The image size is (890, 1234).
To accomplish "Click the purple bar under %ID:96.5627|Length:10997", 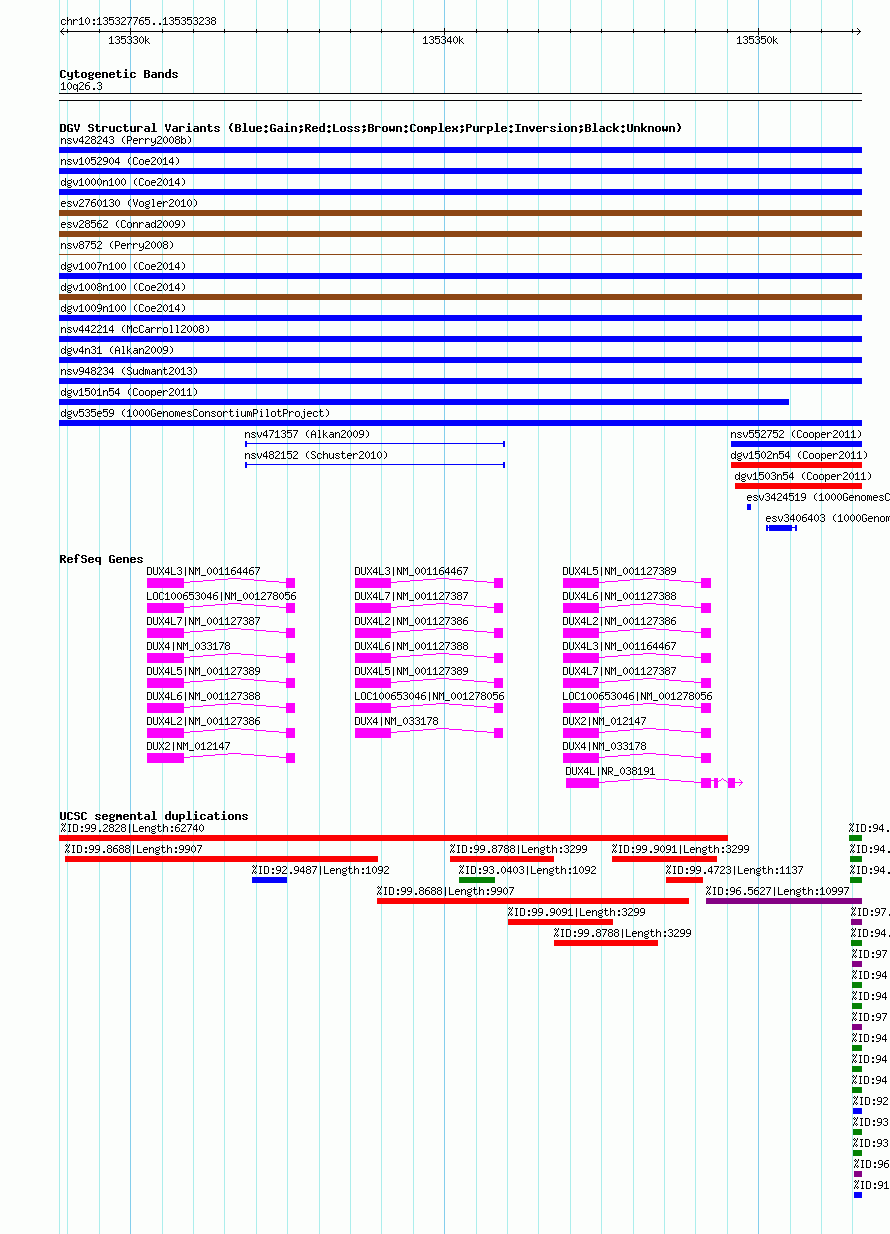I will (x=784, y=901).
